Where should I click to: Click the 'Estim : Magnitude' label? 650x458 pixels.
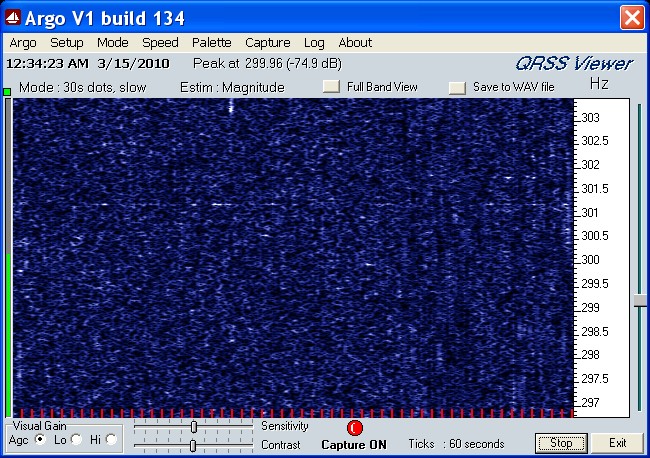[232, 87]
